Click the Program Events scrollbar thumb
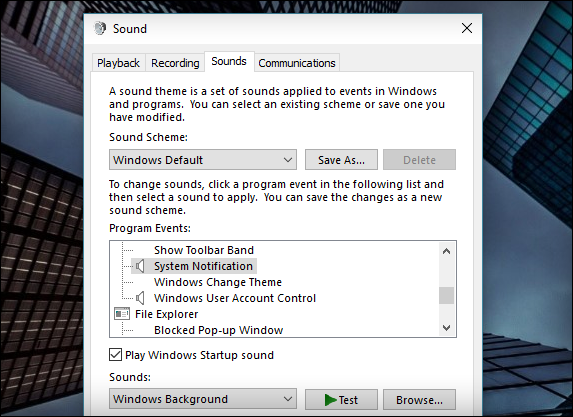The image size is (573, 417). (446, 295)
